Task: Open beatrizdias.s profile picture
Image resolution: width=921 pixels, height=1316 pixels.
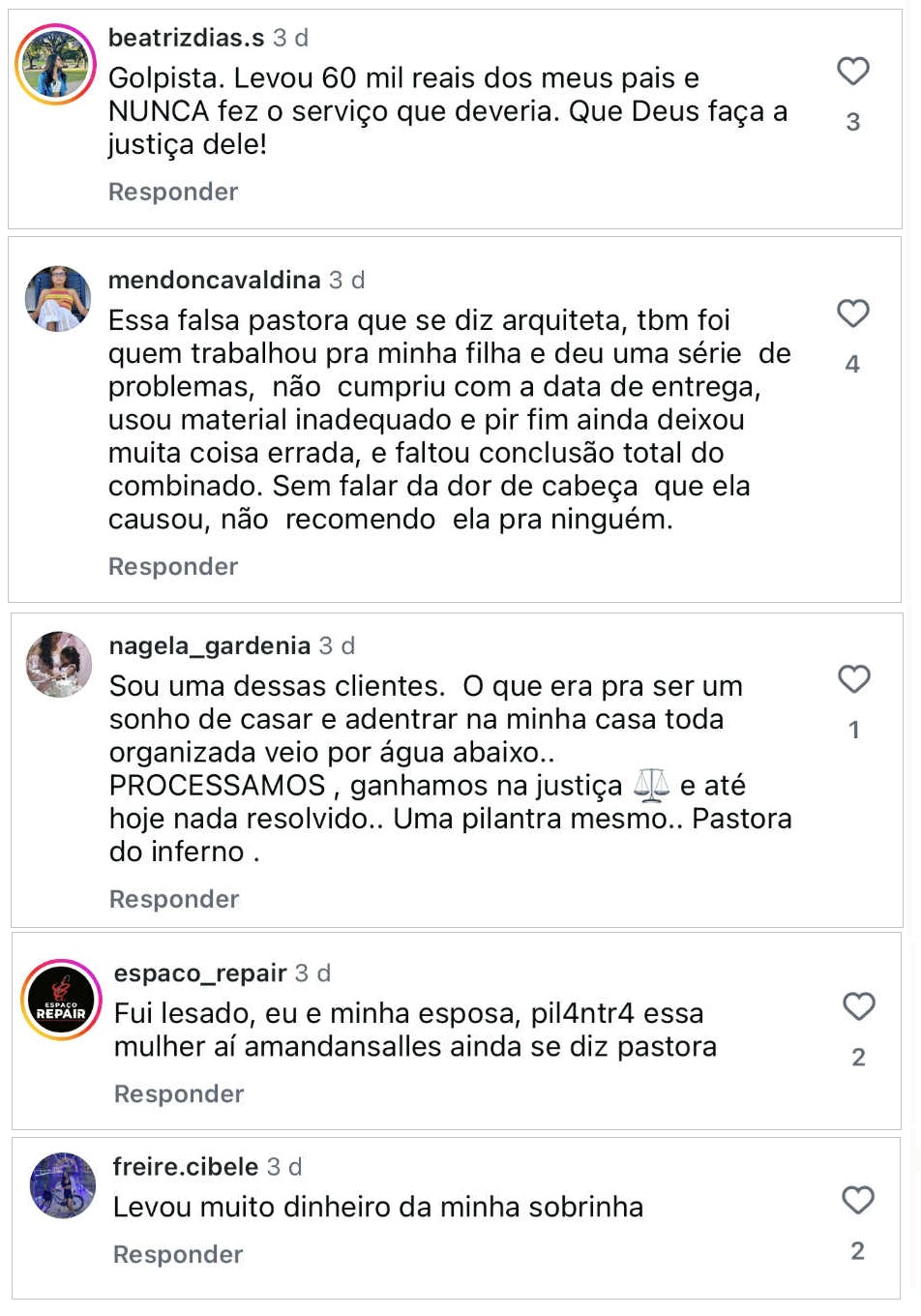Action: (x=56, y=65)
